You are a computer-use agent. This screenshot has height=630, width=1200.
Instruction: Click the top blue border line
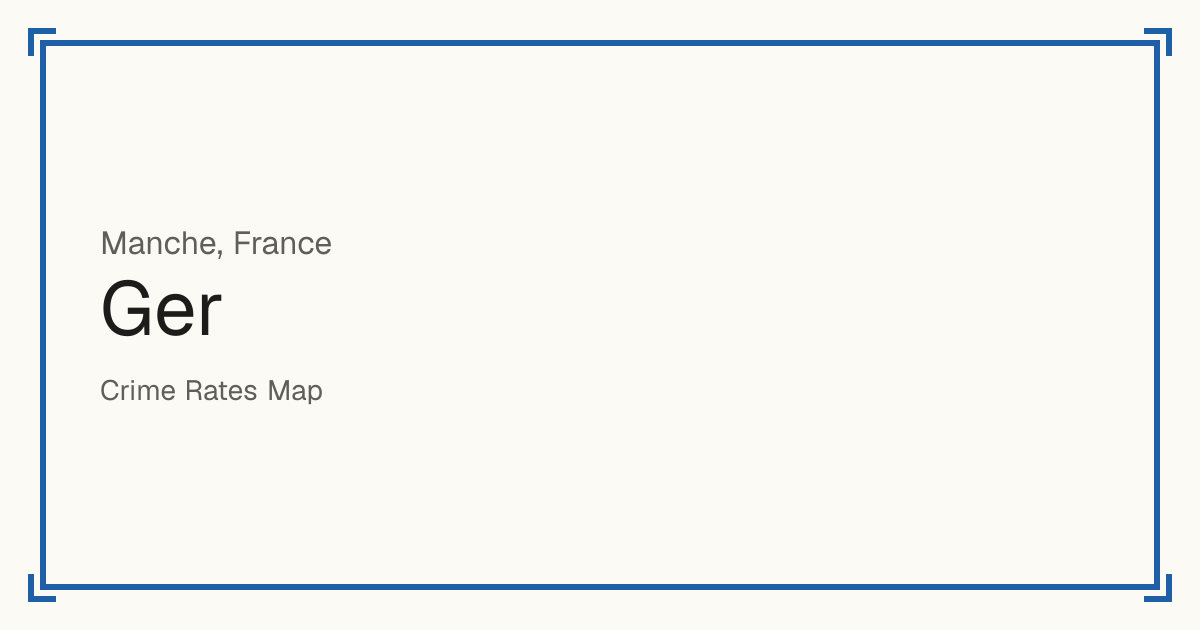click(x=600, y=43)
